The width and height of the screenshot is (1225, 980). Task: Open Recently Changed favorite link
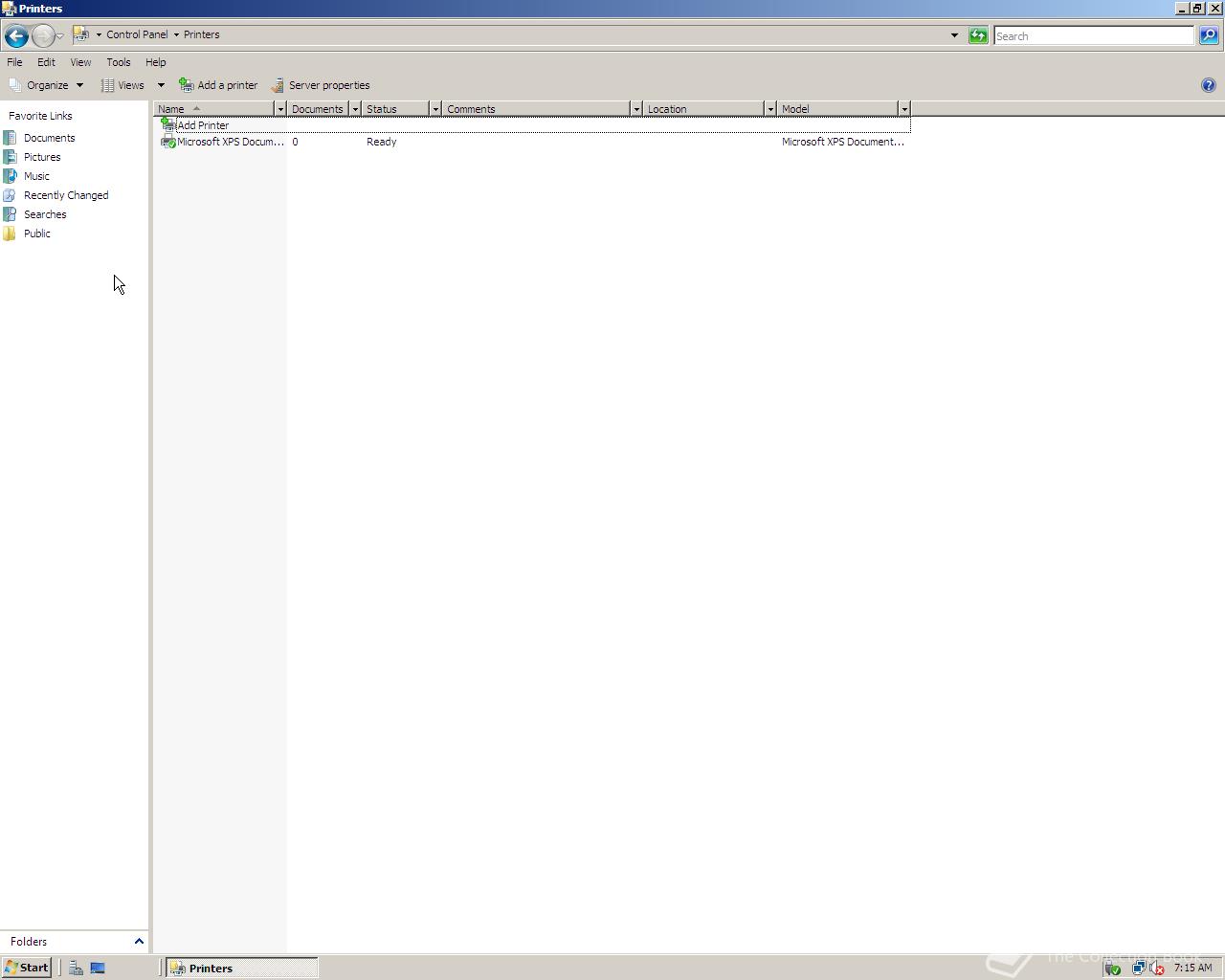(x=66, y=195)
